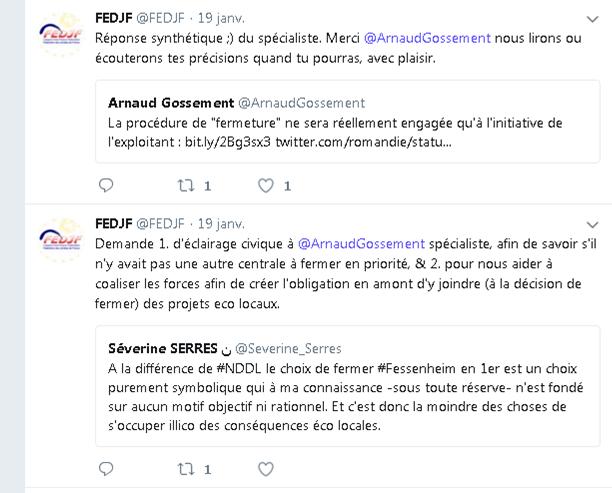Open @ArnaudGossement mention in second tweet

coord(361,244)
